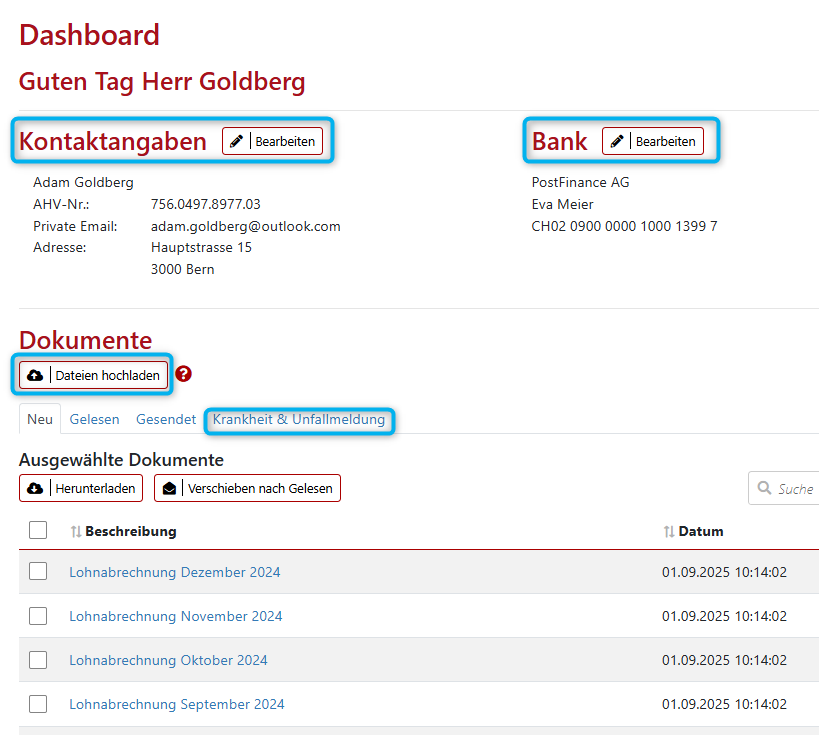Select the Krankheit & Unfallmeldung tab

pyautogui.click(x=299, y=419)
